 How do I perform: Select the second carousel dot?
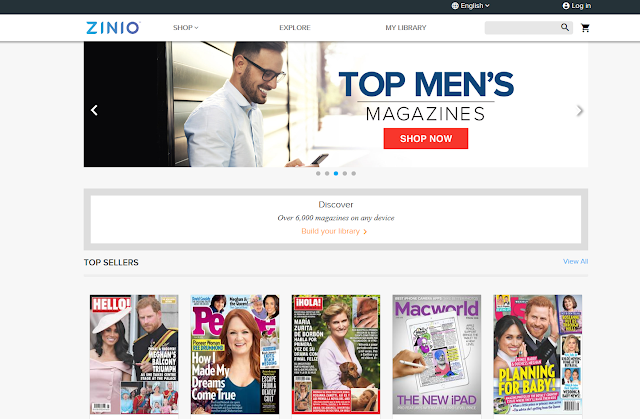(327, 173)
